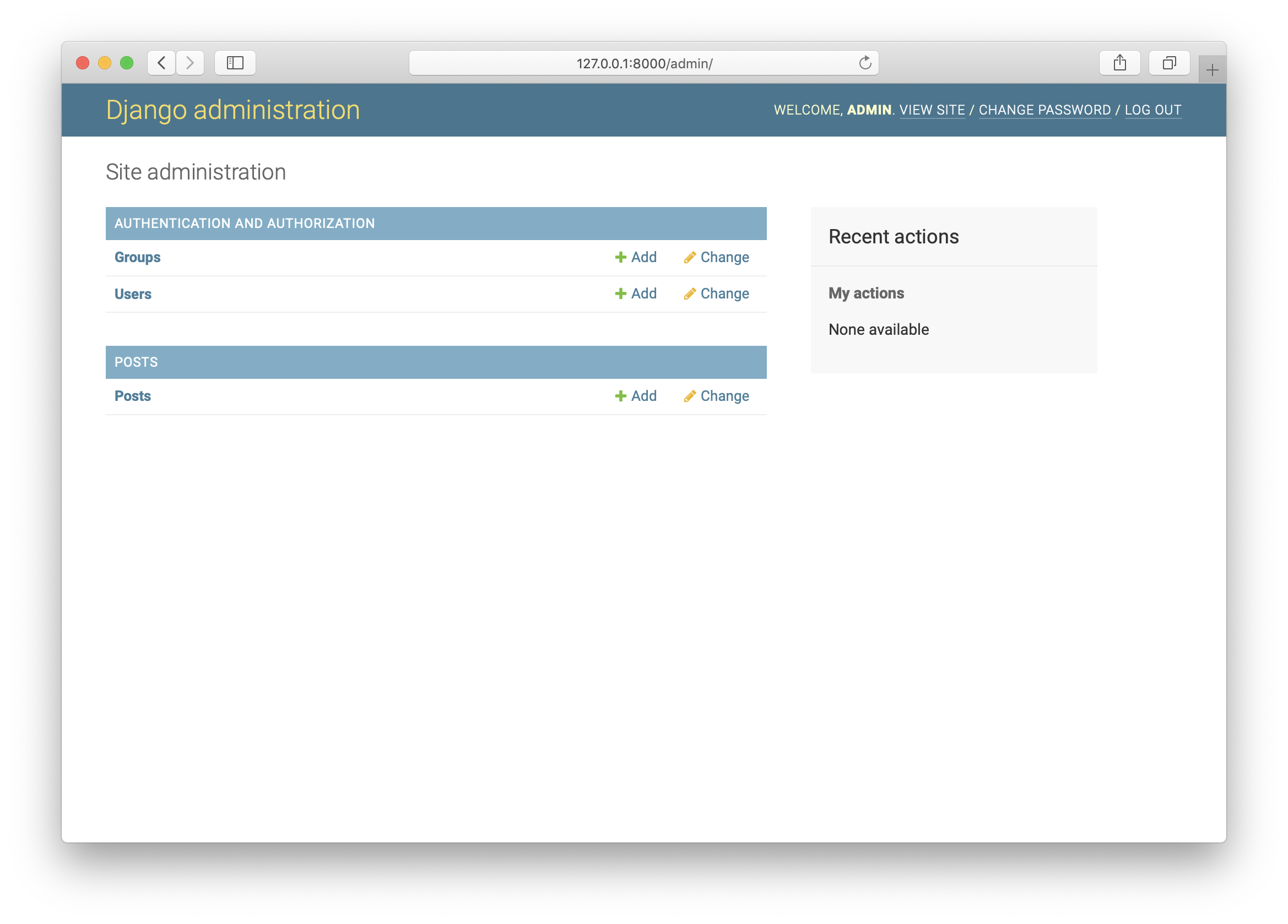Screen dimensions: 1288x924
Task: Maximize window with green button
Action: click(127, 62)
